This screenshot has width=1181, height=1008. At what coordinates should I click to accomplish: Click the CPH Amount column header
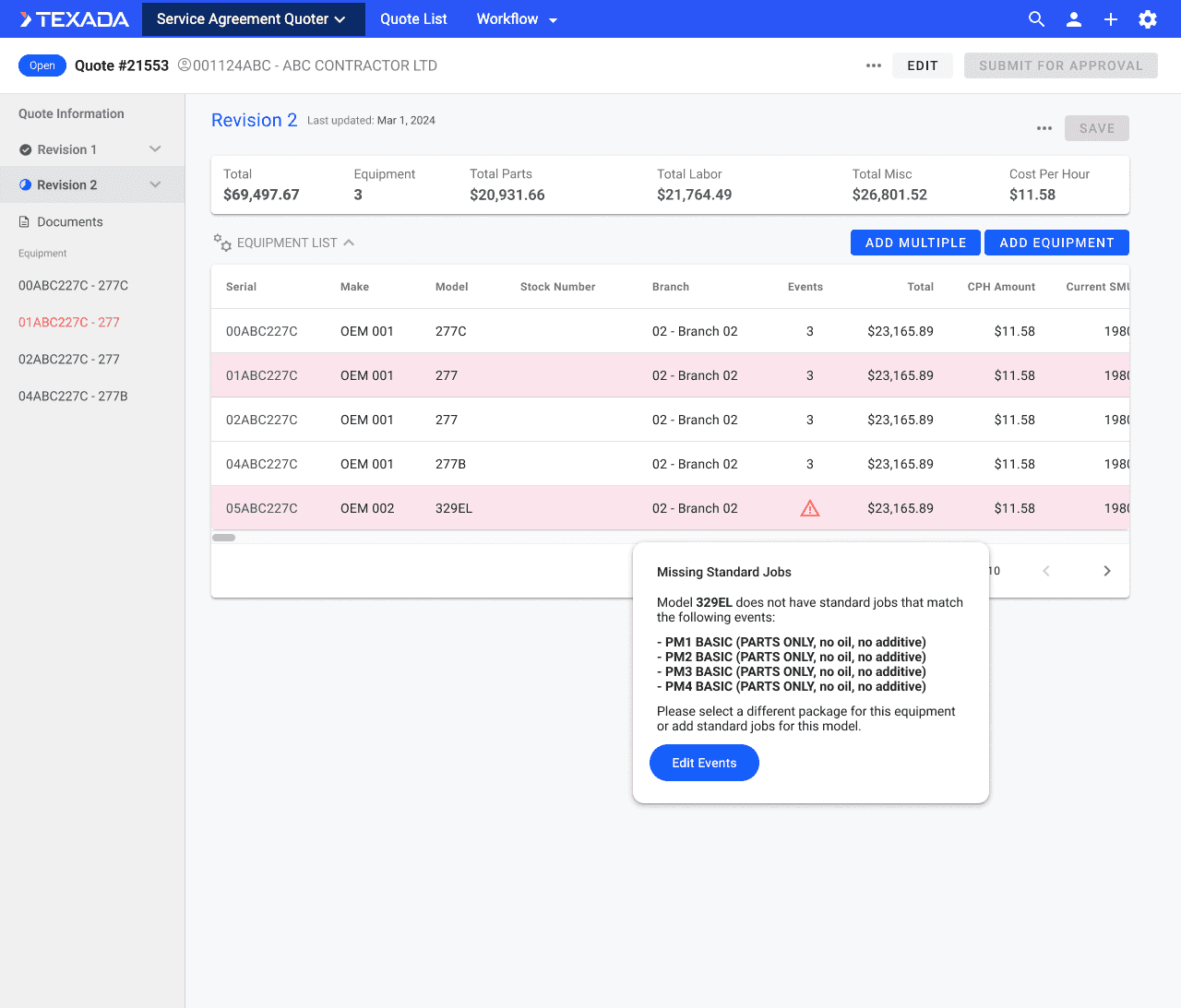tap(1001, 287)
